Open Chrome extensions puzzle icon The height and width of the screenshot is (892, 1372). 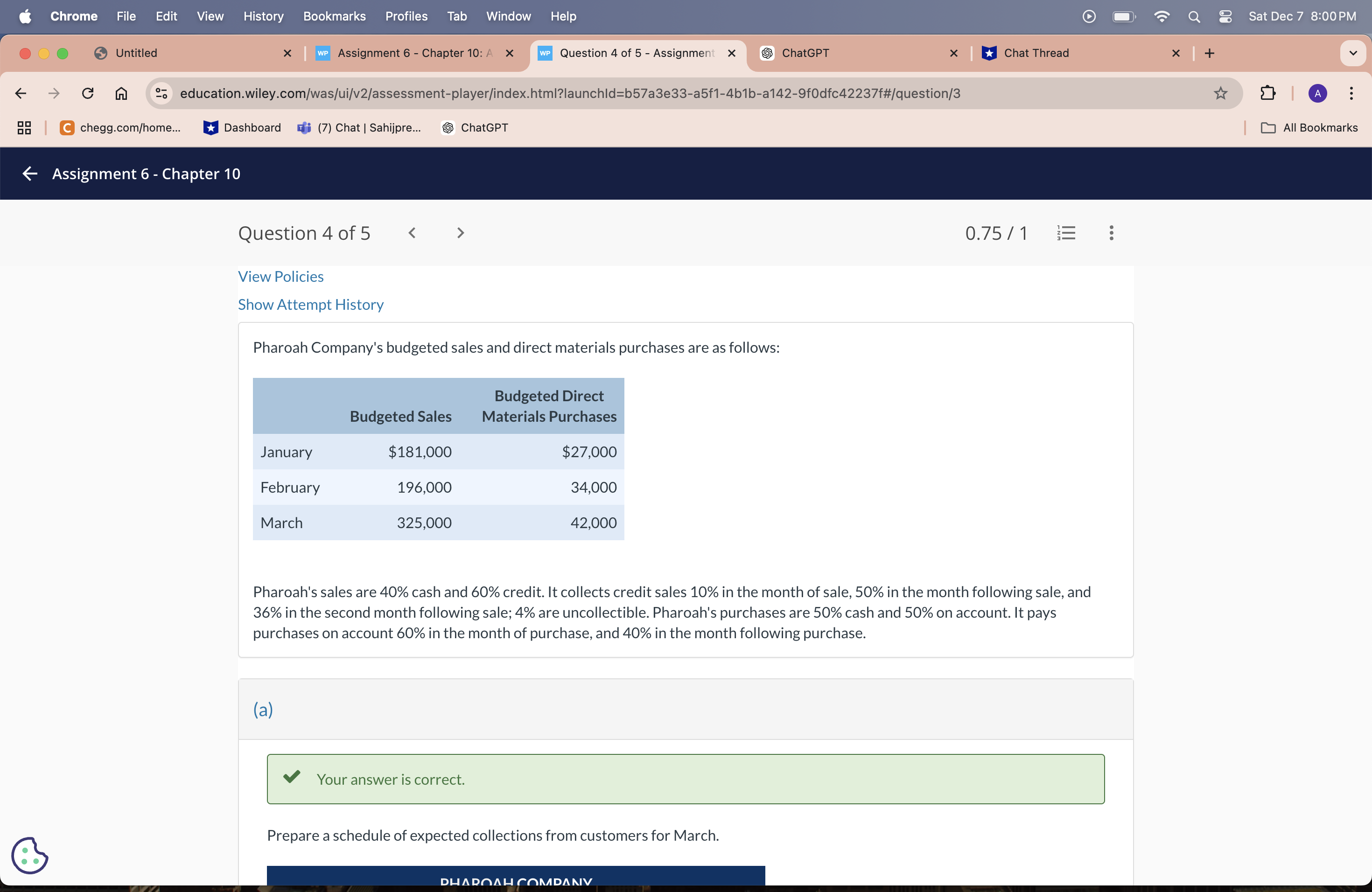[1267, 93]
